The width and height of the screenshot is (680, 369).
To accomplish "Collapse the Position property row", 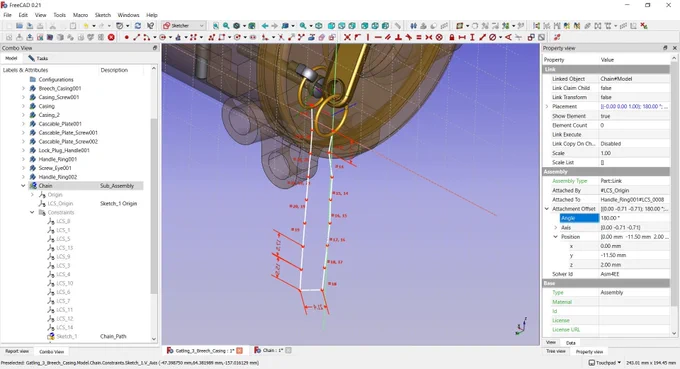I will click(556, 237).
